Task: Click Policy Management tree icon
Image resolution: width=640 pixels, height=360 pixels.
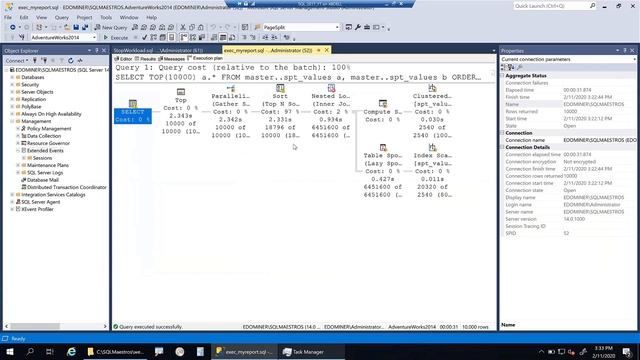Action: 24,129
